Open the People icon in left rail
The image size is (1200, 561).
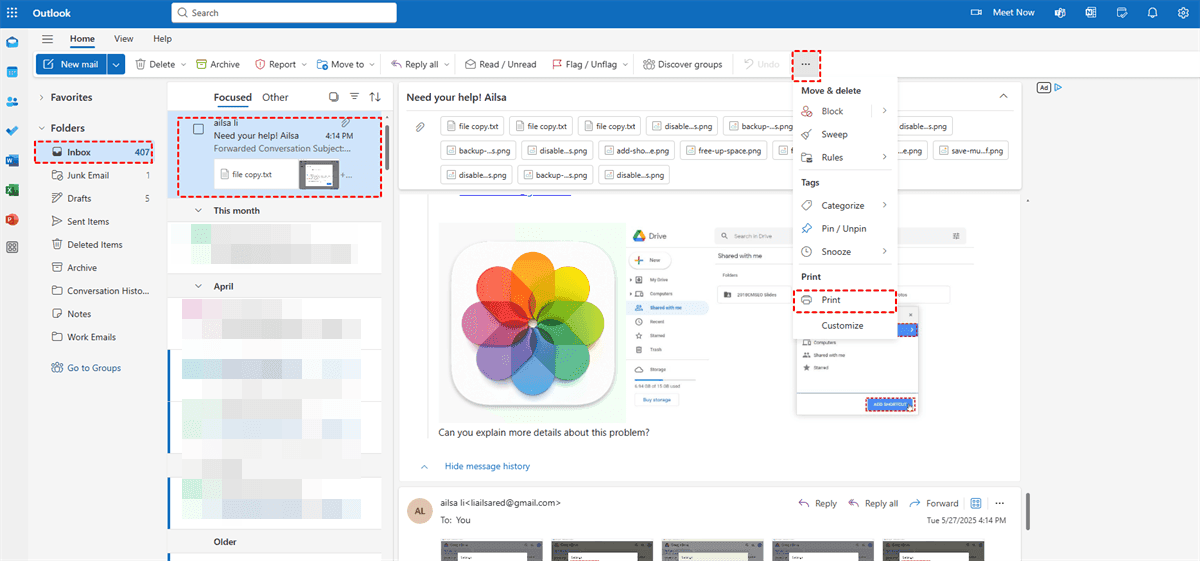pos(13,102)
